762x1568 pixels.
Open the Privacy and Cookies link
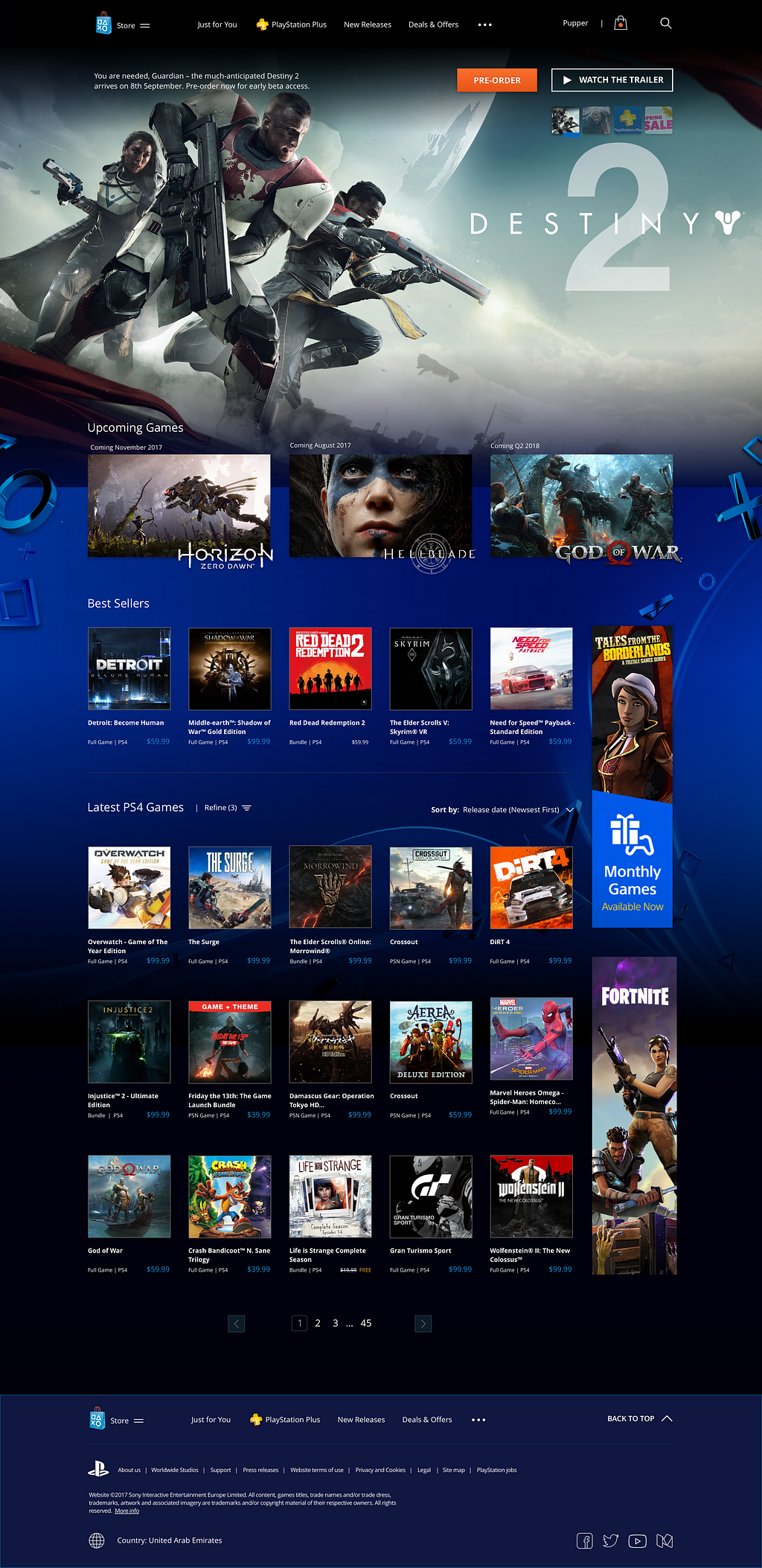[x=380, y=1470]
